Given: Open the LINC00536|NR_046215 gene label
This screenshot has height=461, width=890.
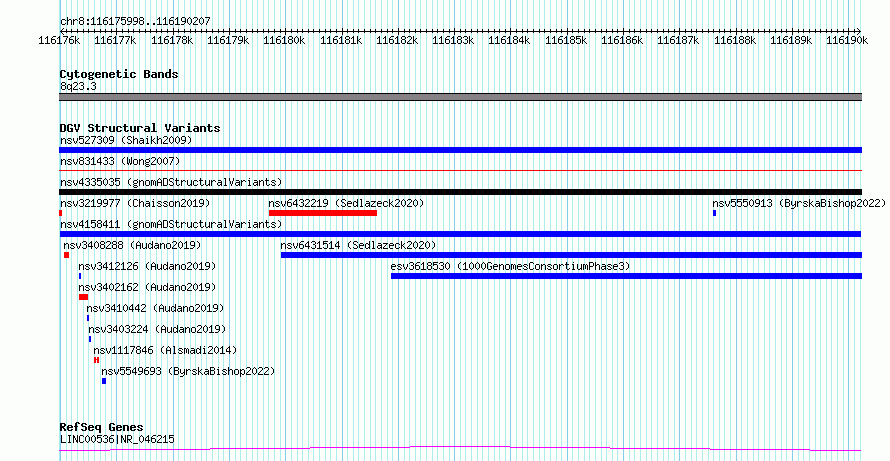Looking at the screenshot, I should [x=117, y=439].
